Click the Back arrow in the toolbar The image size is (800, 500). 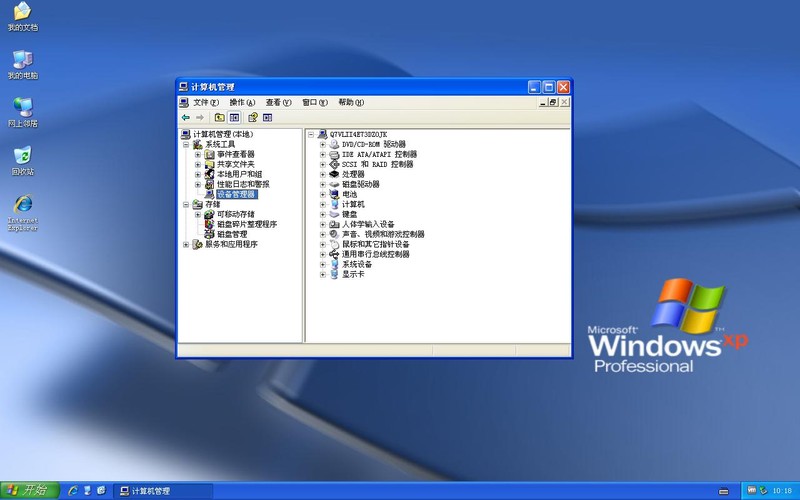pos(186,118)
